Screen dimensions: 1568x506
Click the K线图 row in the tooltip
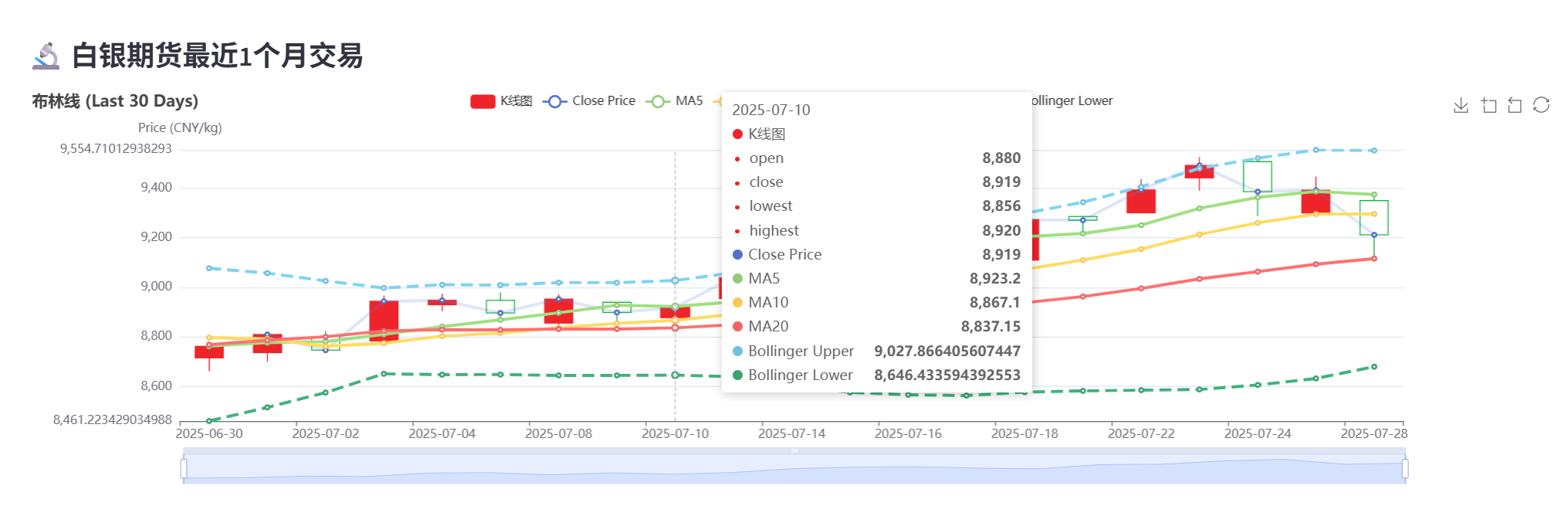pyautogui.click(x=876, y=134)
